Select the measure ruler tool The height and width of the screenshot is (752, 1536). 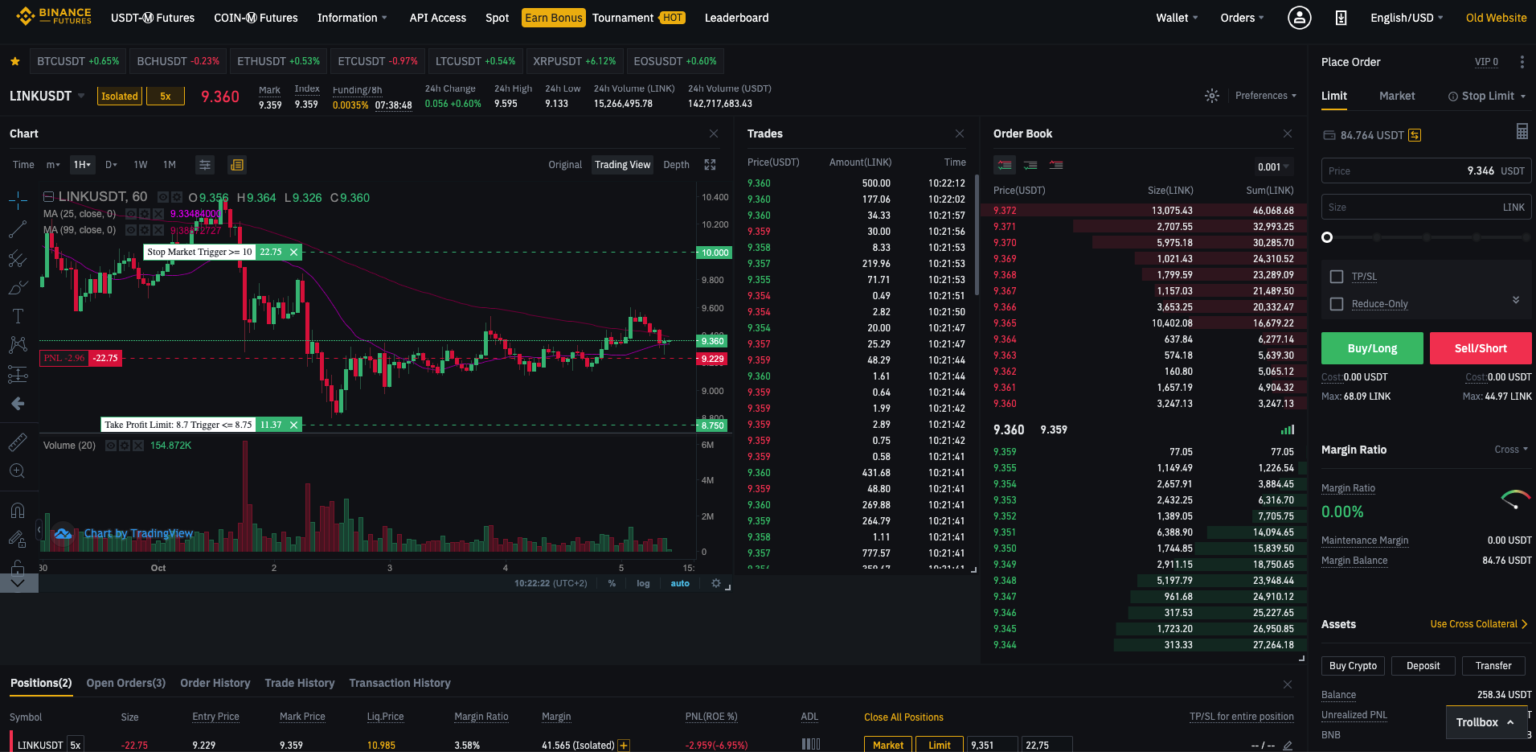tap(17, 442)
